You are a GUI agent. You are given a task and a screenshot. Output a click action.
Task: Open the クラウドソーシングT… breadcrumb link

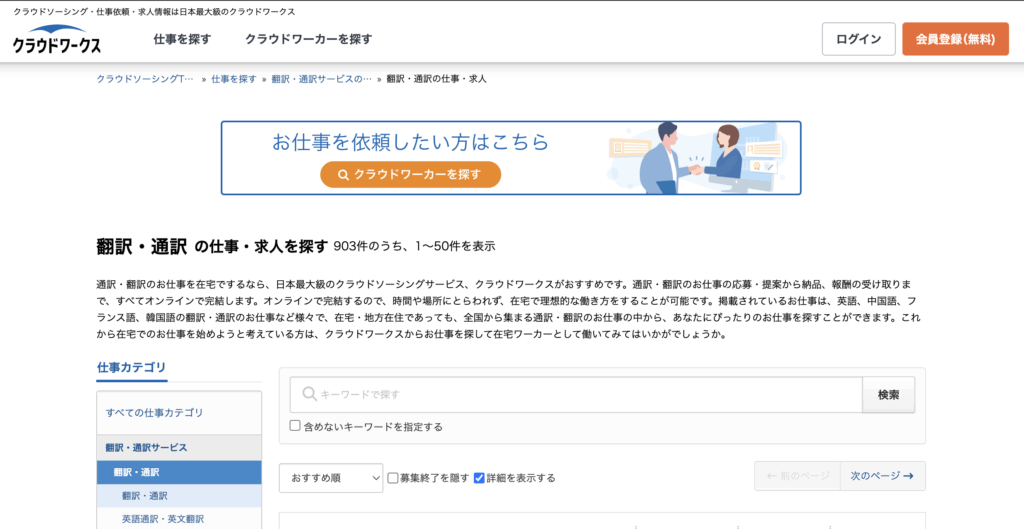click(x=145, y=79)
